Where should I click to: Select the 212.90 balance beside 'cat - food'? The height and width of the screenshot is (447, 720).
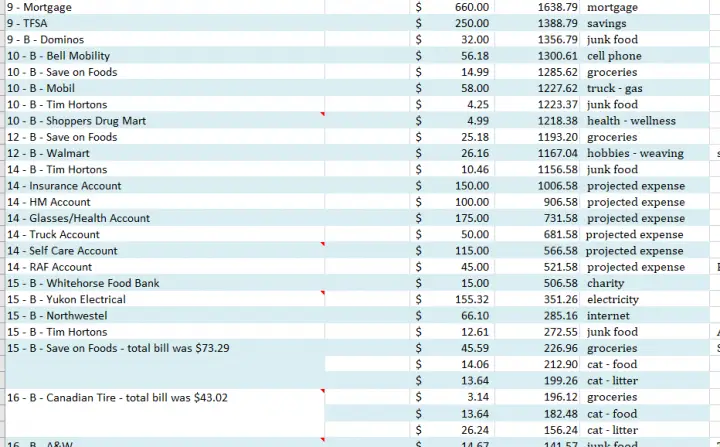coord(537,364)
